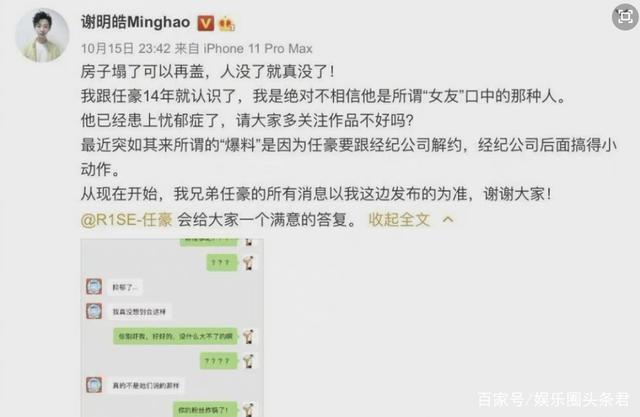Click the avatar beside the "????" green bubble

248,361
